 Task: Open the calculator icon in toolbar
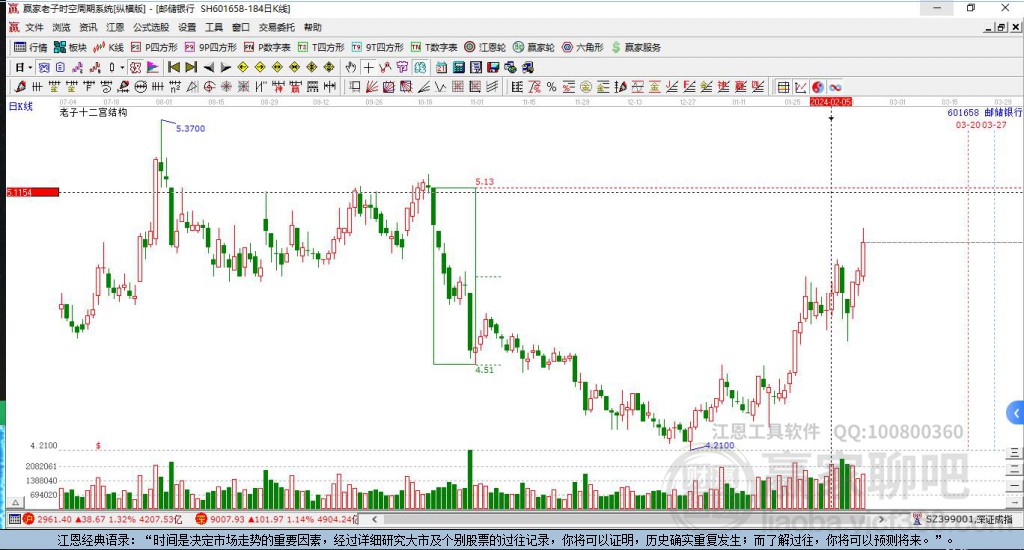click(458, 67)
